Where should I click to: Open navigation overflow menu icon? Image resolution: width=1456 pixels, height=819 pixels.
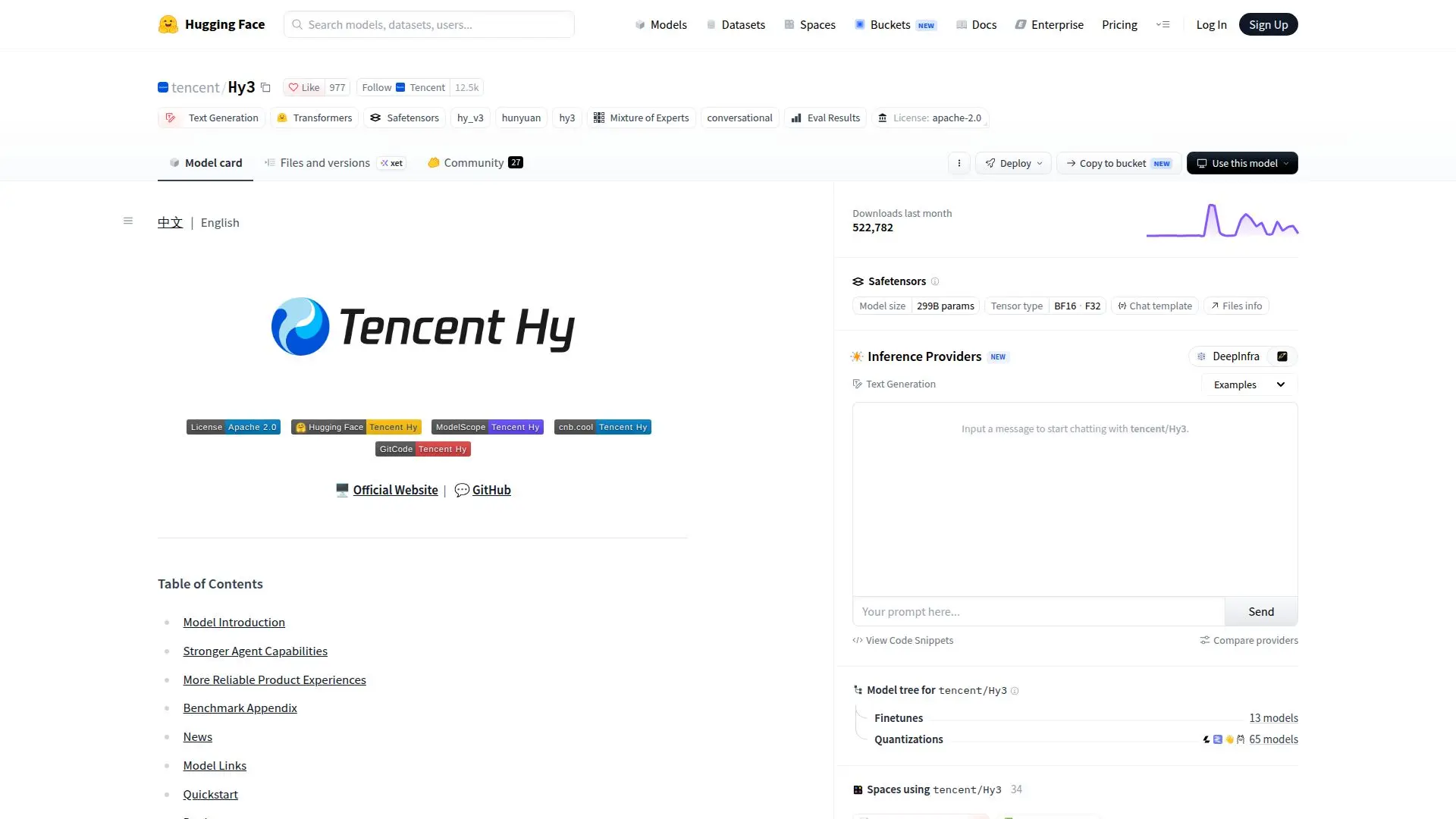[x=1163, y=24]
